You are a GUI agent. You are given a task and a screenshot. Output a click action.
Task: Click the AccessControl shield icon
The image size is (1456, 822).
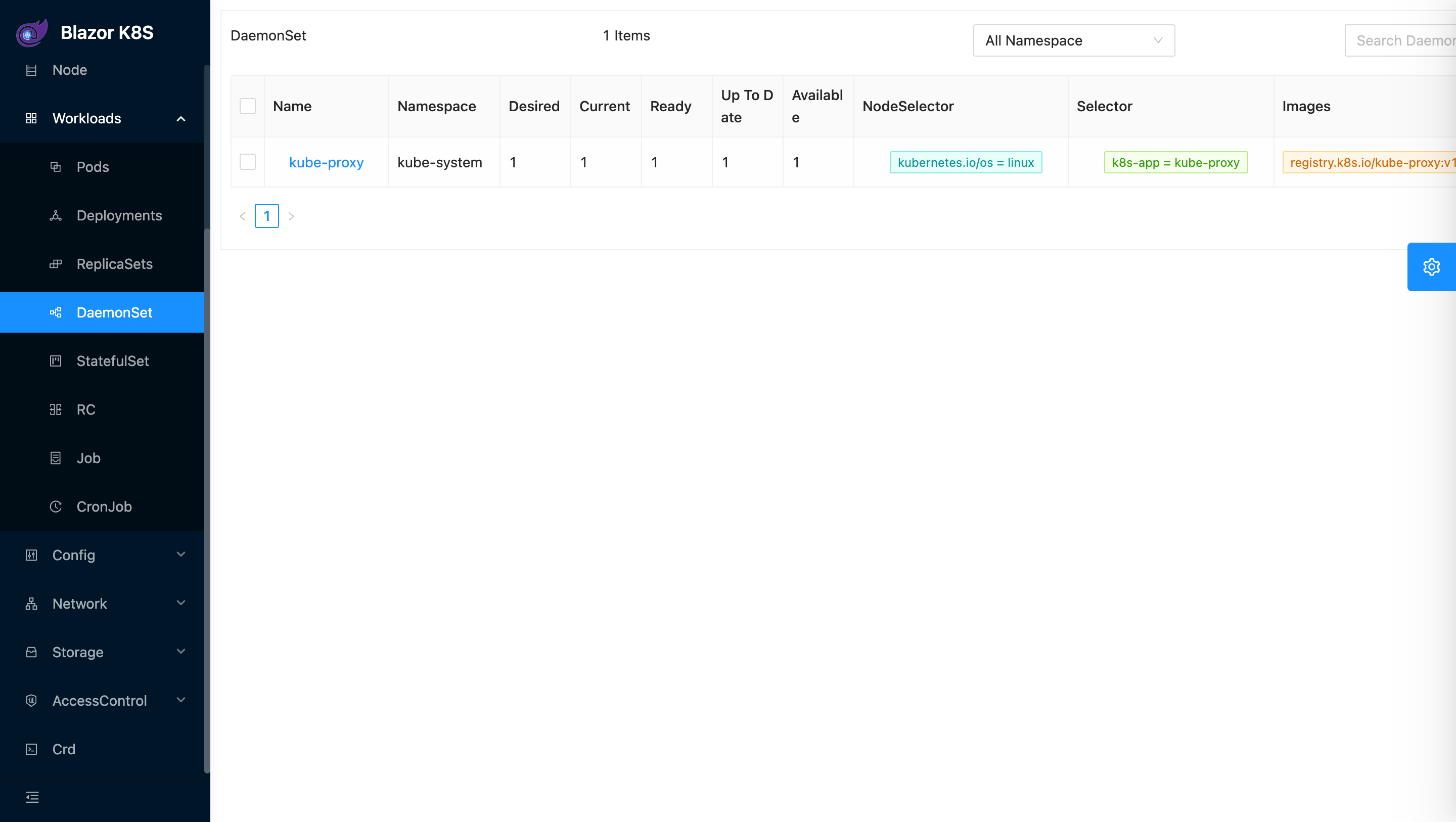pyautogui.click(x=32, y=701)
